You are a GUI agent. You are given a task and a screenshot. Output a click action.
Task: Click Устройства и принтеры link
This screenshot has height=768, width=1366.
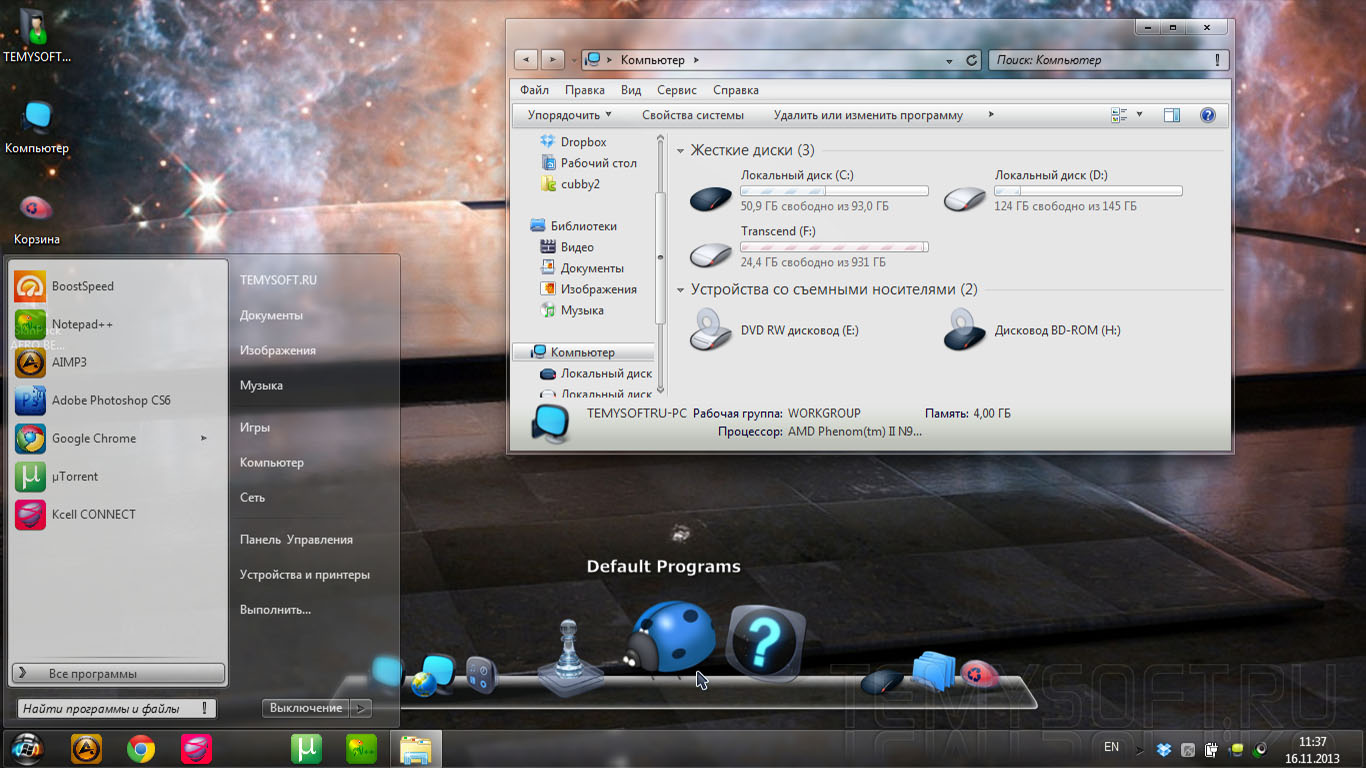(305, 575)
